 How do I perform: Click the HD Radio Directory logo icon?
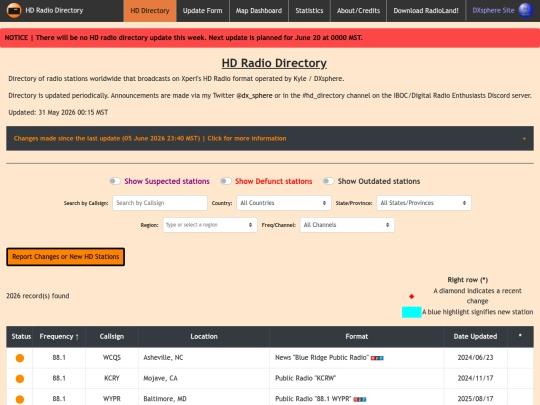coord(14,10)
